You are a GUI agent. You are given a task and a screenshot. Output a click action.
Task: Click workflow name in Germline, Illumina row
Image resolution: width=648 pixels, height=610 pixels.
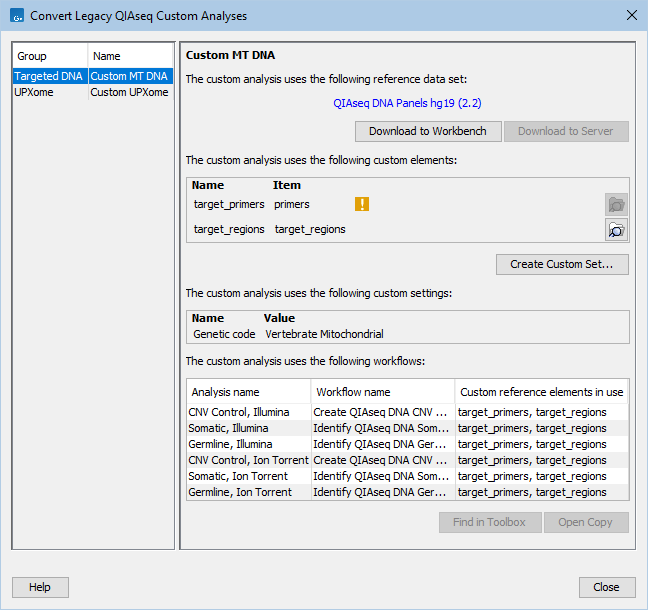click(383, 444)
